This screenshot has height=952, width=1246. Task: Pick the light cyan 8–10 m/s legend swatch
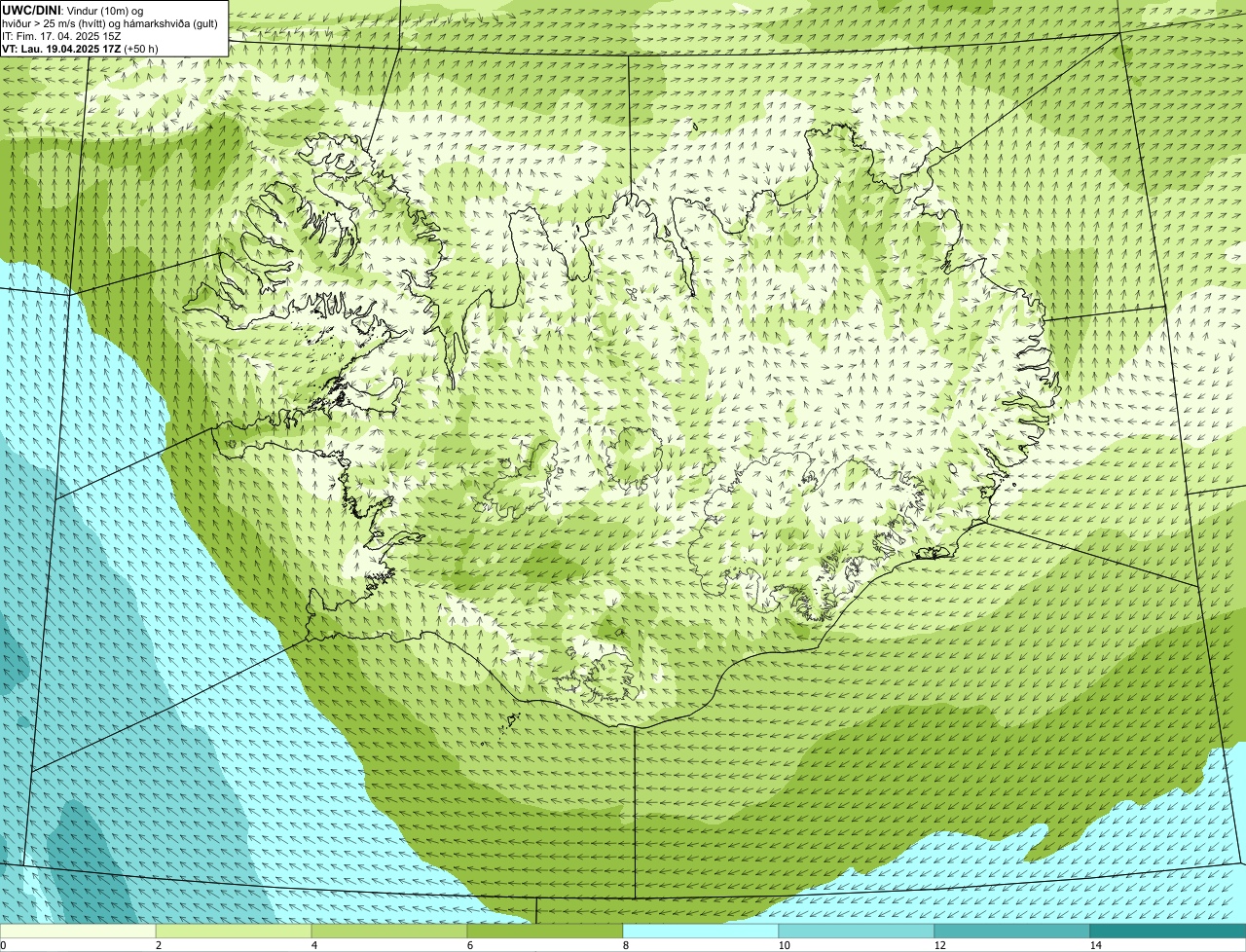click(701, 931)
